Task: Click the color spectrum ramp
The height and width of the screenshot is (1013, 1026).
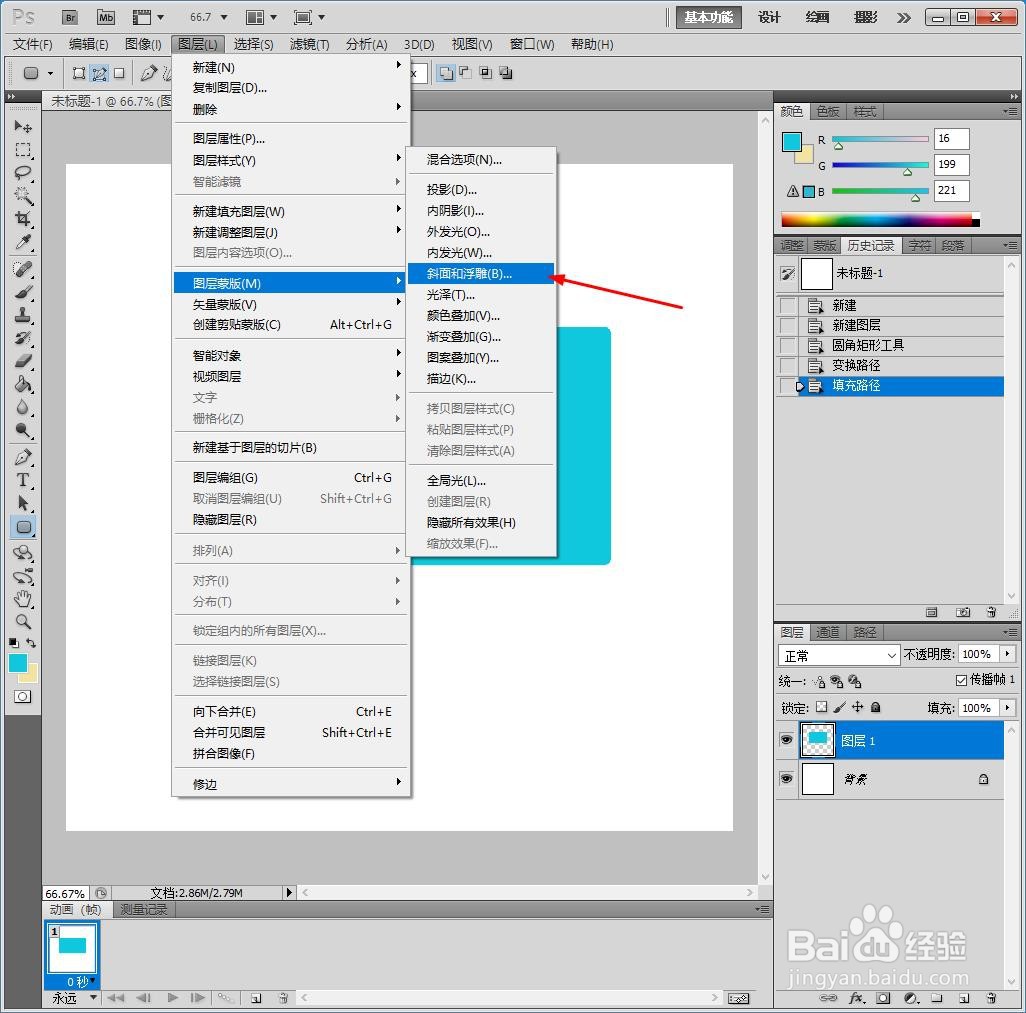Action: 880,220
